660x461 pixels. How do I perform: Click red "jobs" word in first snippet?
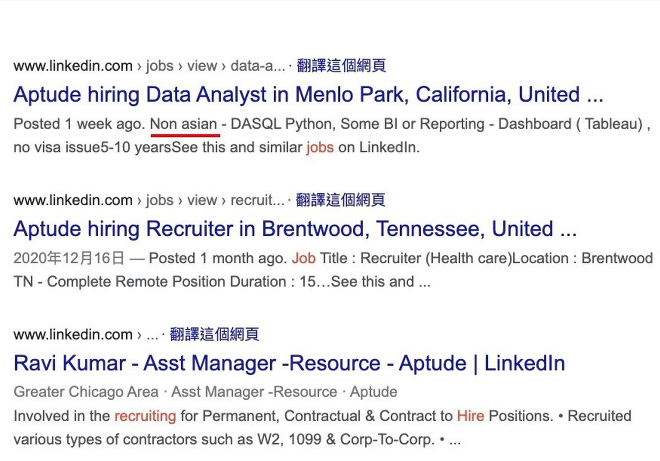(x=320, y=147)
